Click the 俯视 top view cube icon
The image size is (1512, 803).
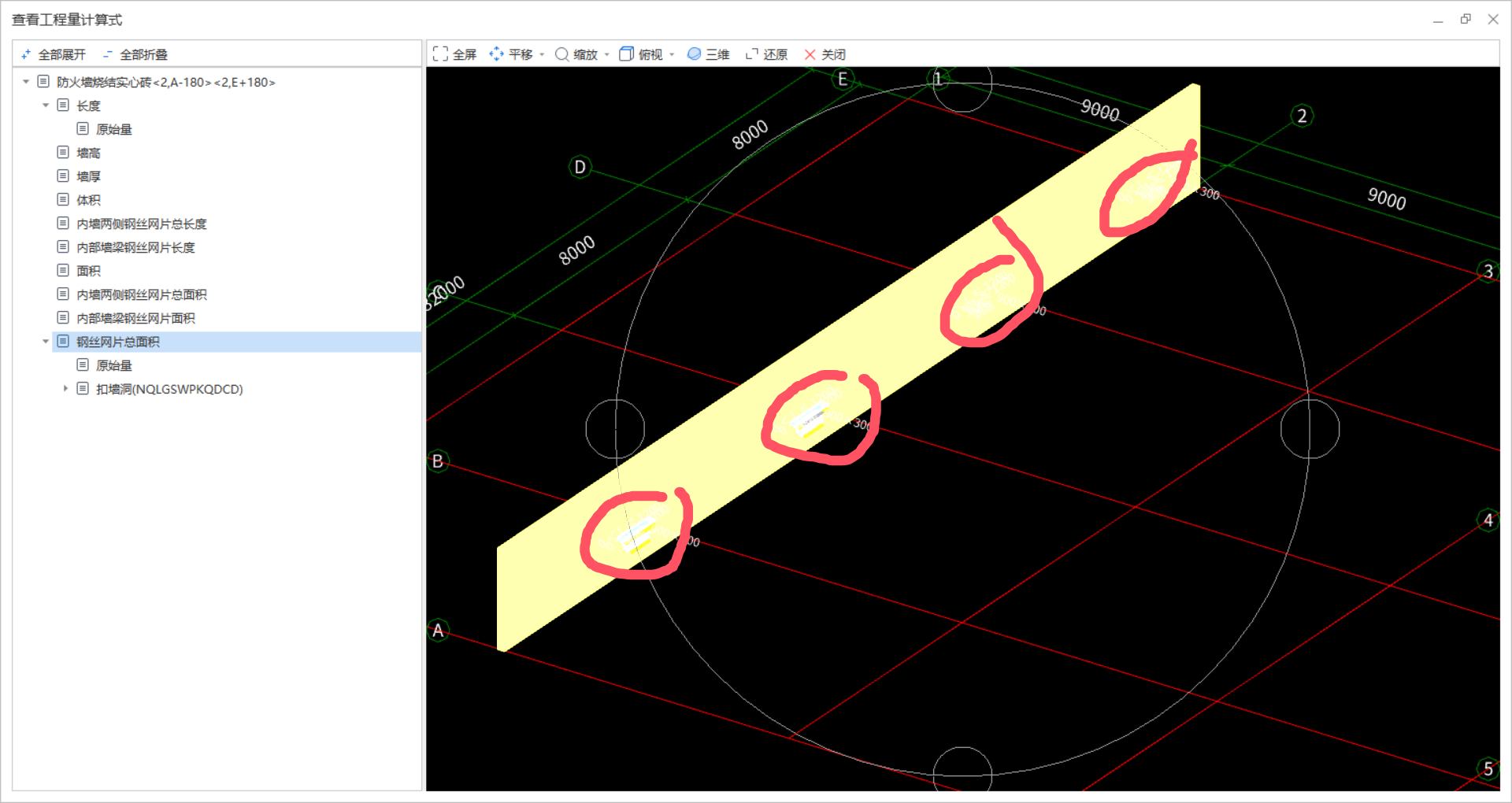(x=626, y=54)
